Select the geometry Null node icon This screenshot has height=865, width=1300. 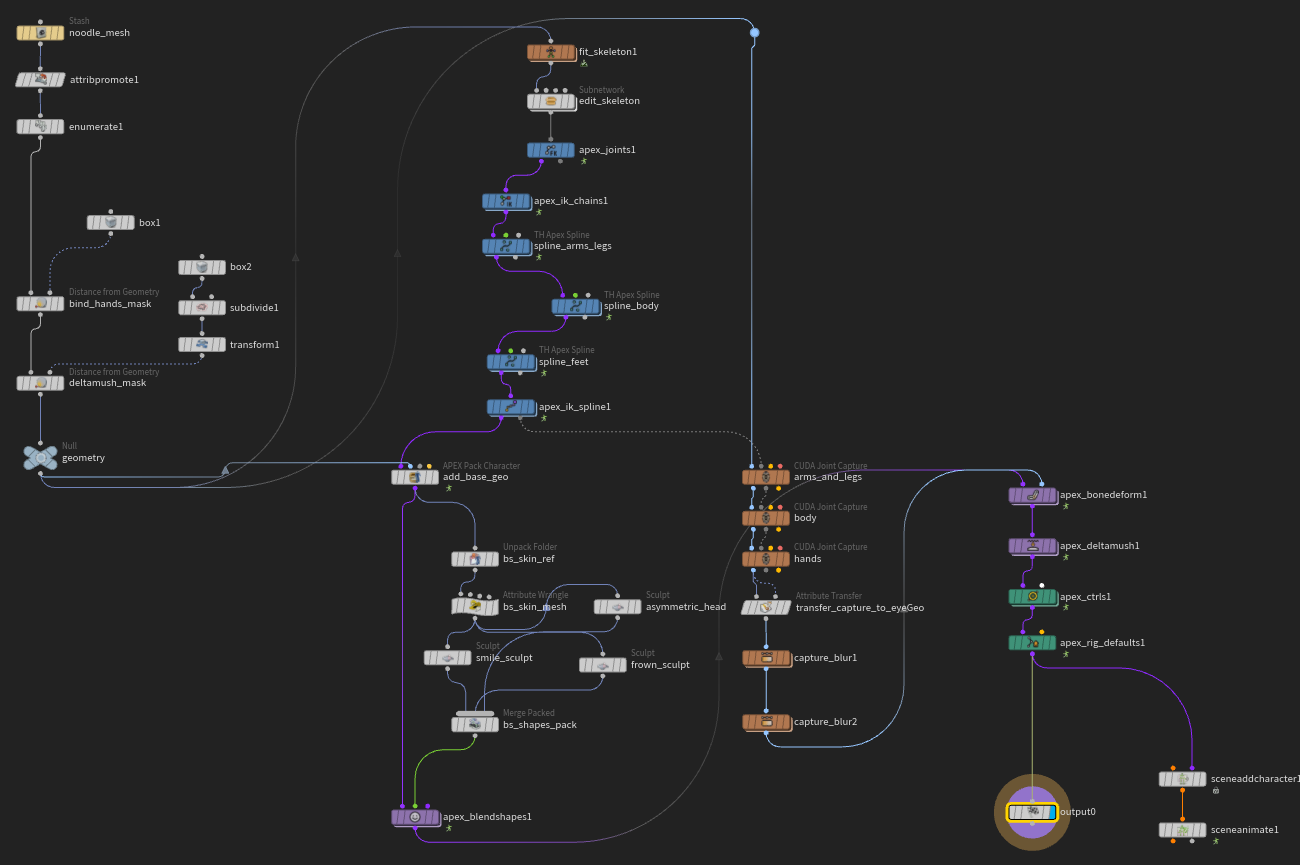point(40,458)
